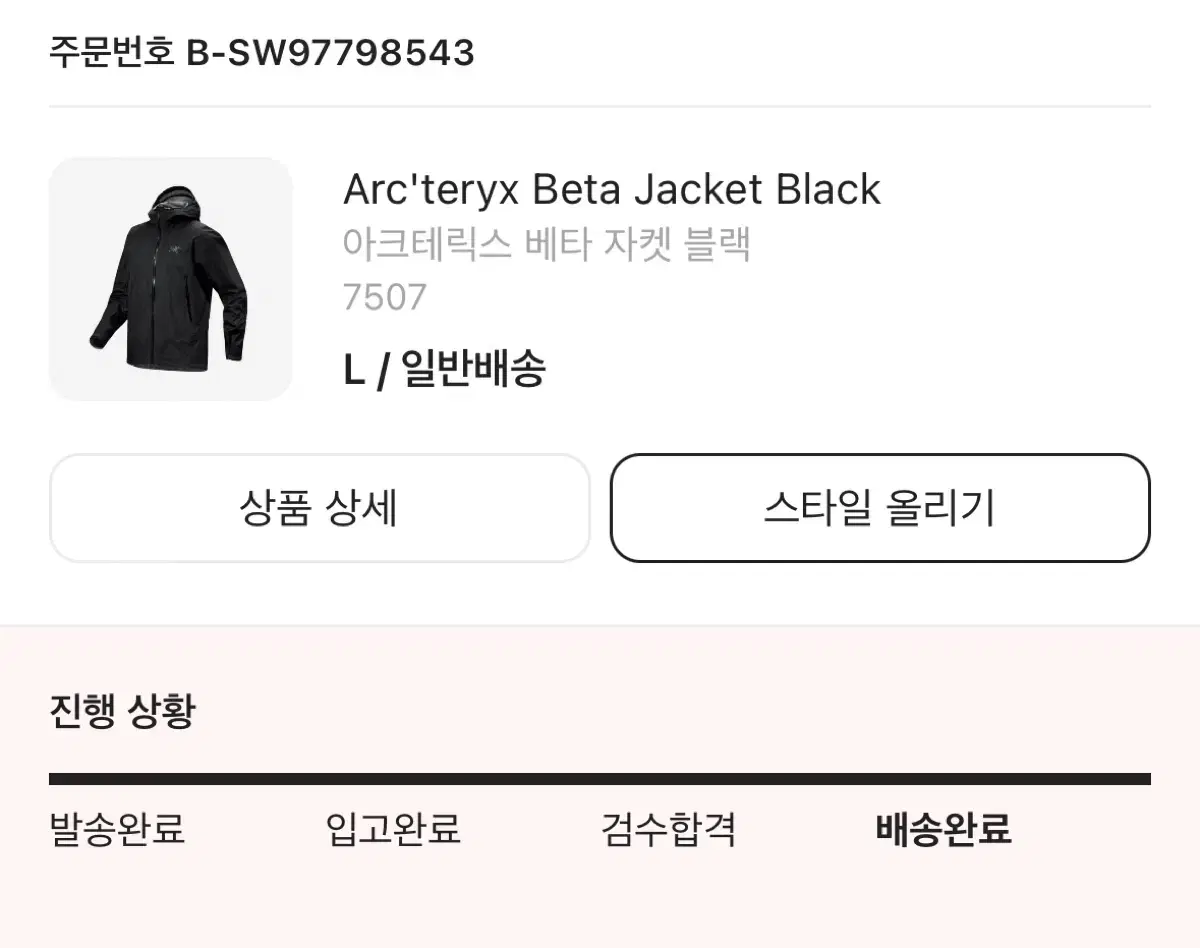
Task: Click the 일반배송 delivery type text
Action: pos(473,370)
